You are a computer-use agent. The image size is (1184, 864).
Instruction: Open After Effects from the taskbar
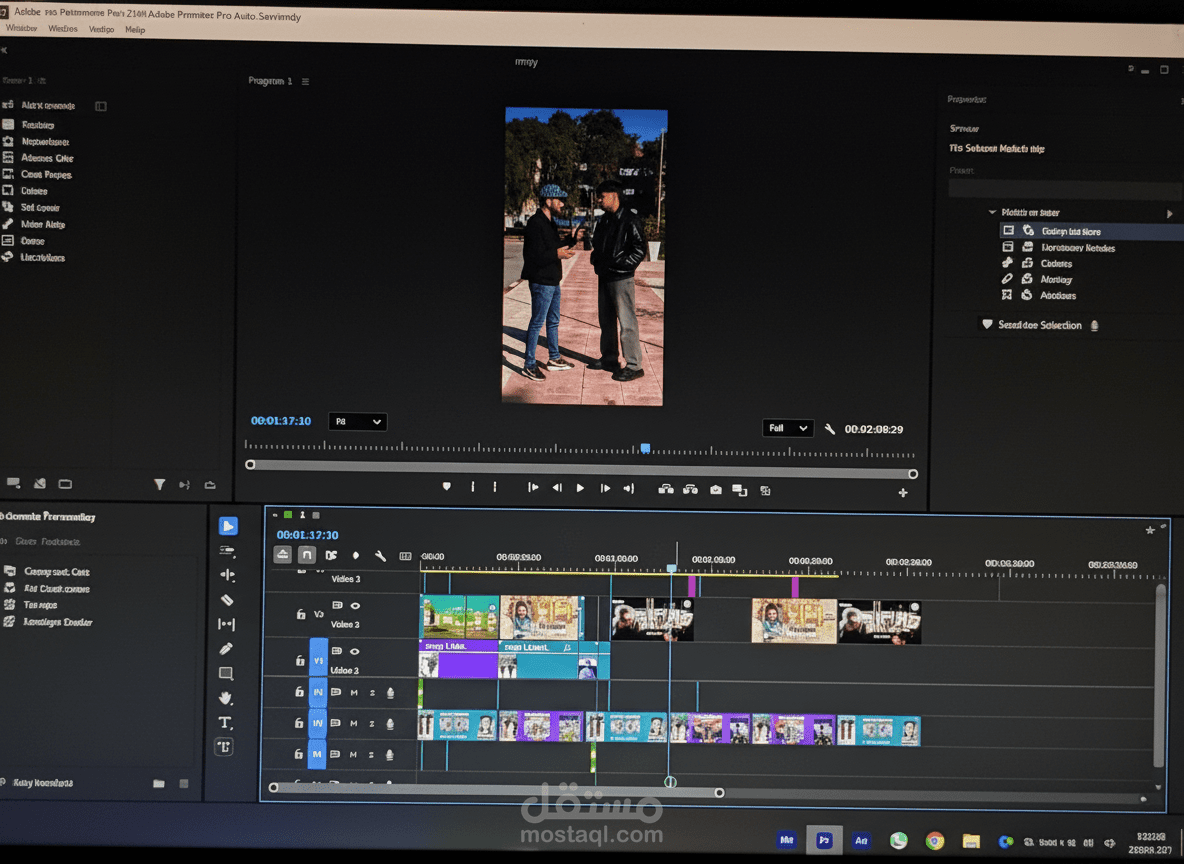[x=861, y=841]
